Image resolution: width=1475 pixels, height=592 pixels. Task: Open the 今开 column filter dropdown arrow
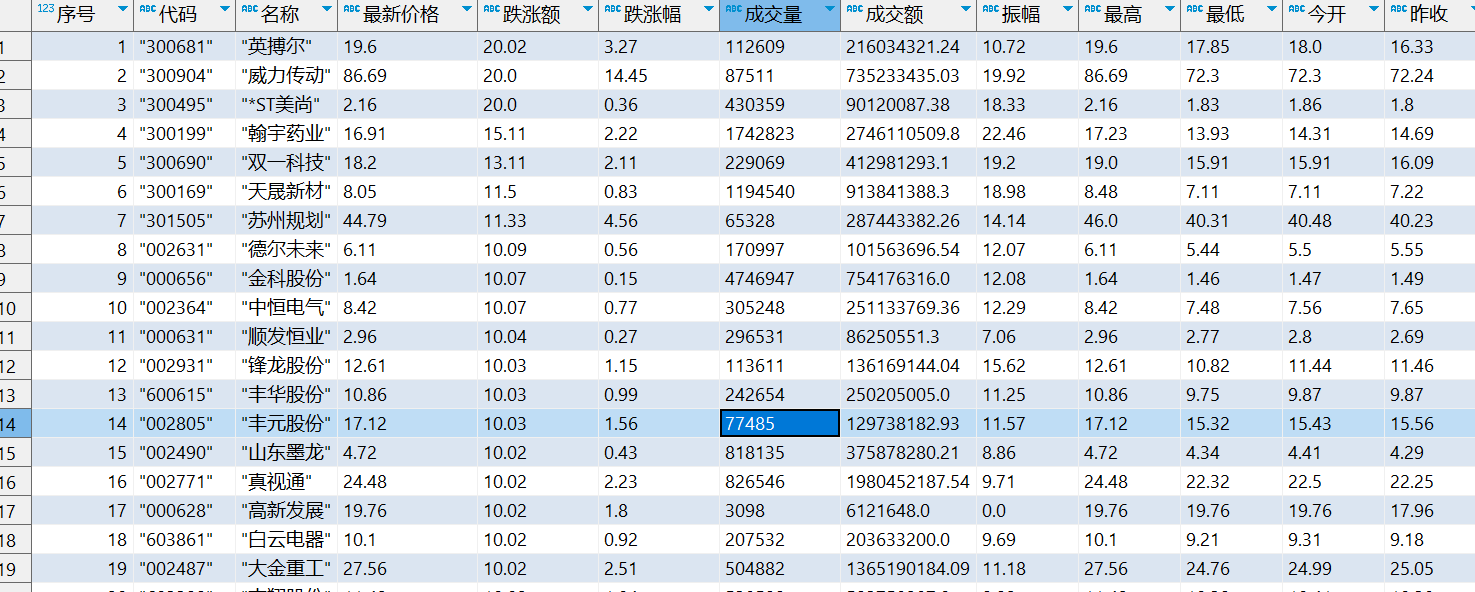point(1374,9)
